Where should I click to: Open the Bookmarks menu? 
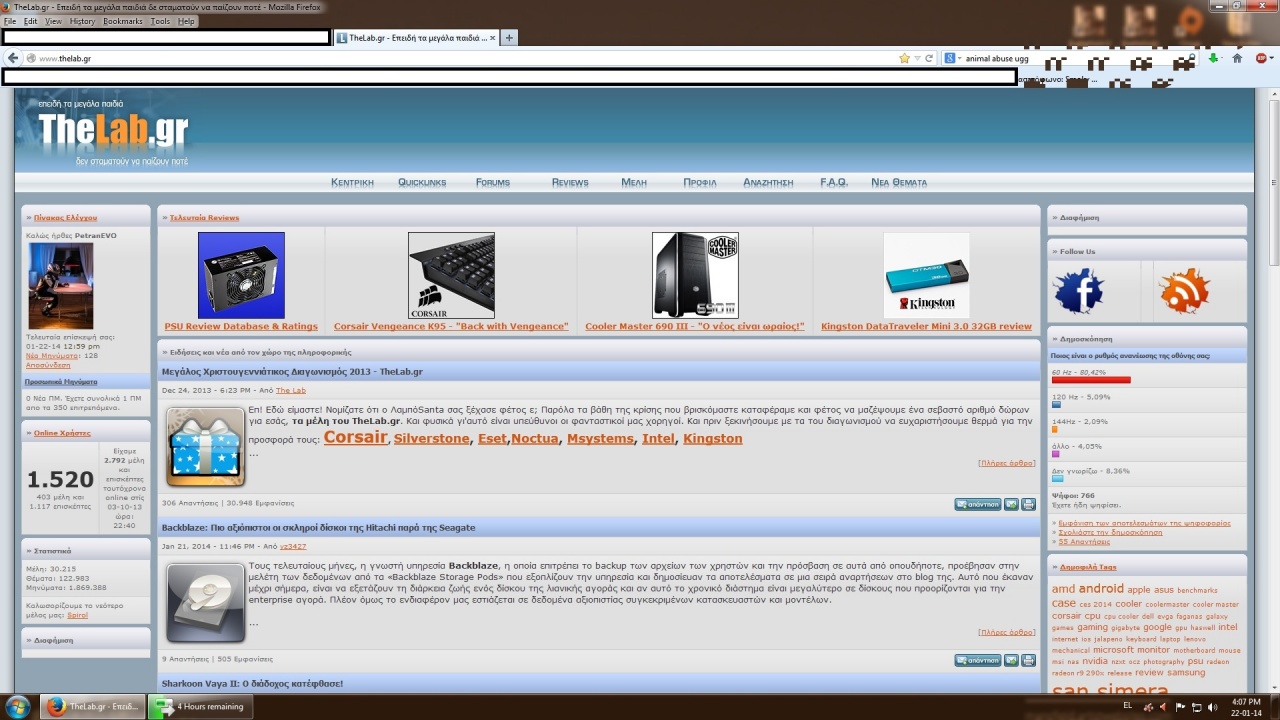point(123,21)
